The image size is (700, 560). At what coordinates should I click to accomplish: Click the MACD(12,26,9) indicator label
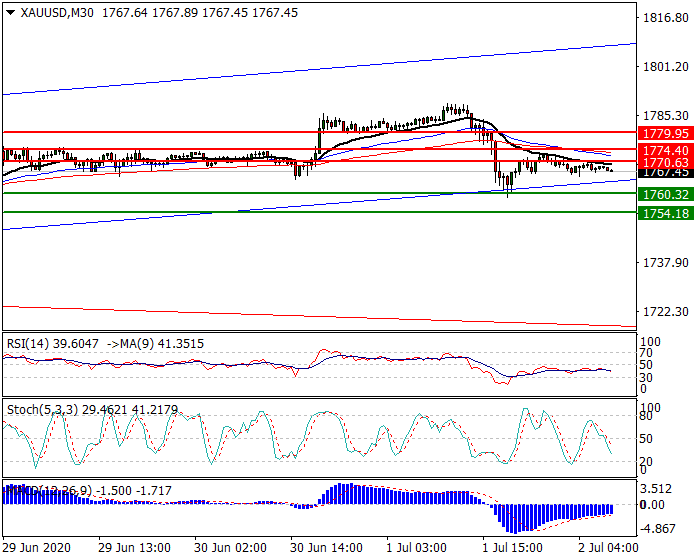click(x=49, y=491)
